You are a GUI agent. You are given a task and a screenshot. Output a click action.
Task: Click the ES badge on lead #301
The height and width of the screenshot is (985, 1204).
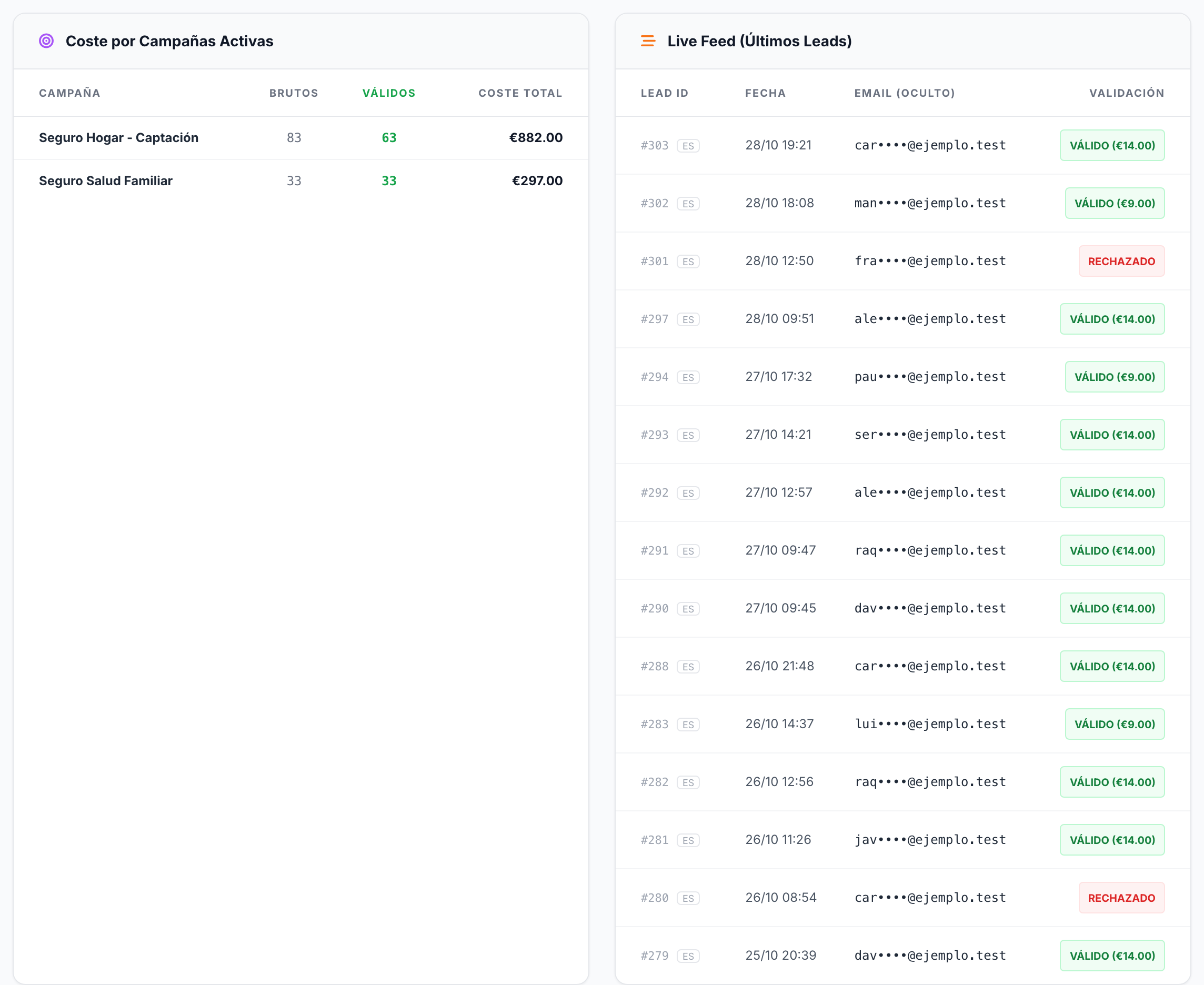(x=688, y=262)
